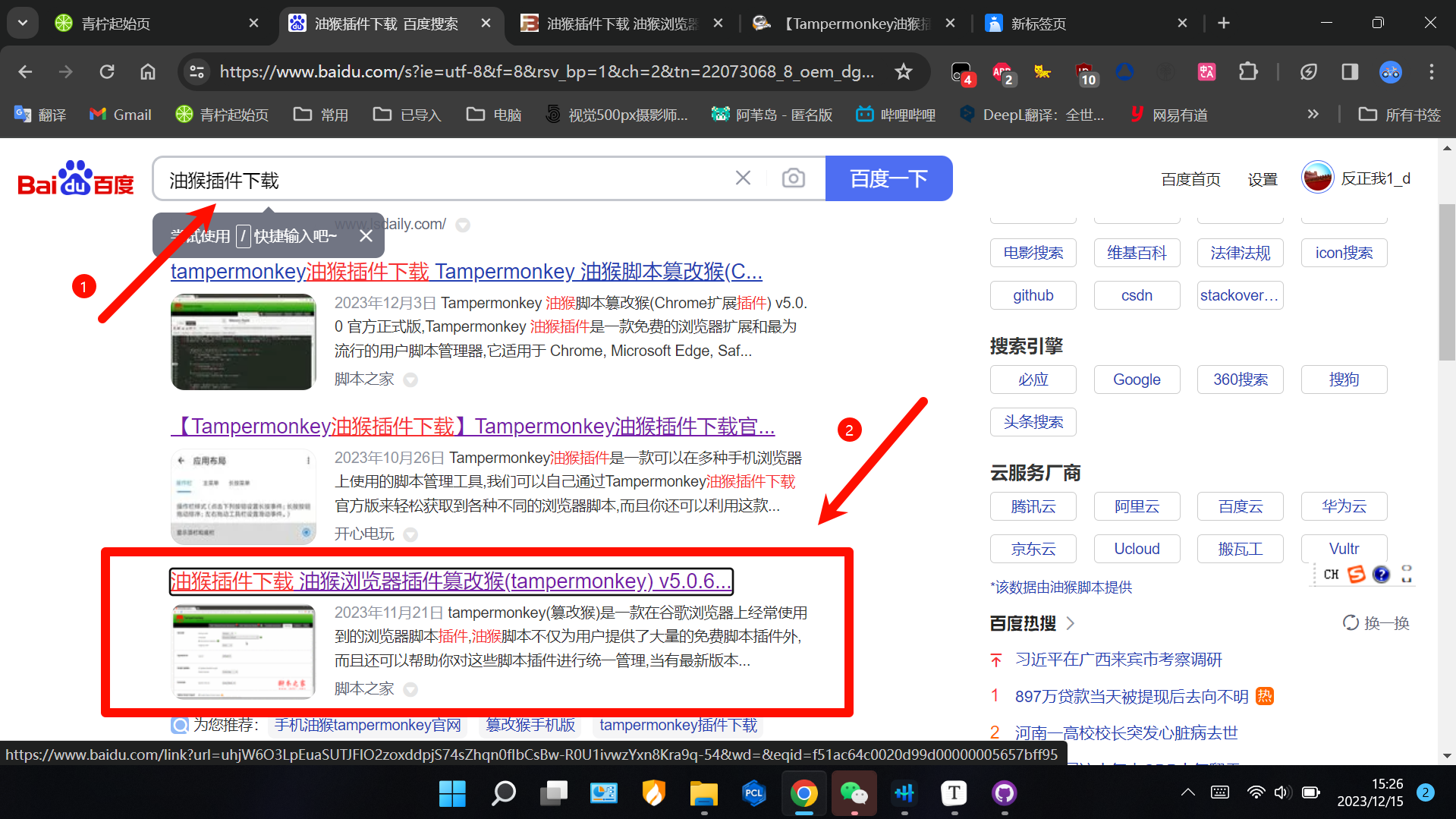Open the Chrome side panel
The width and height of the screenshot is (1456, 819).
1350,72
